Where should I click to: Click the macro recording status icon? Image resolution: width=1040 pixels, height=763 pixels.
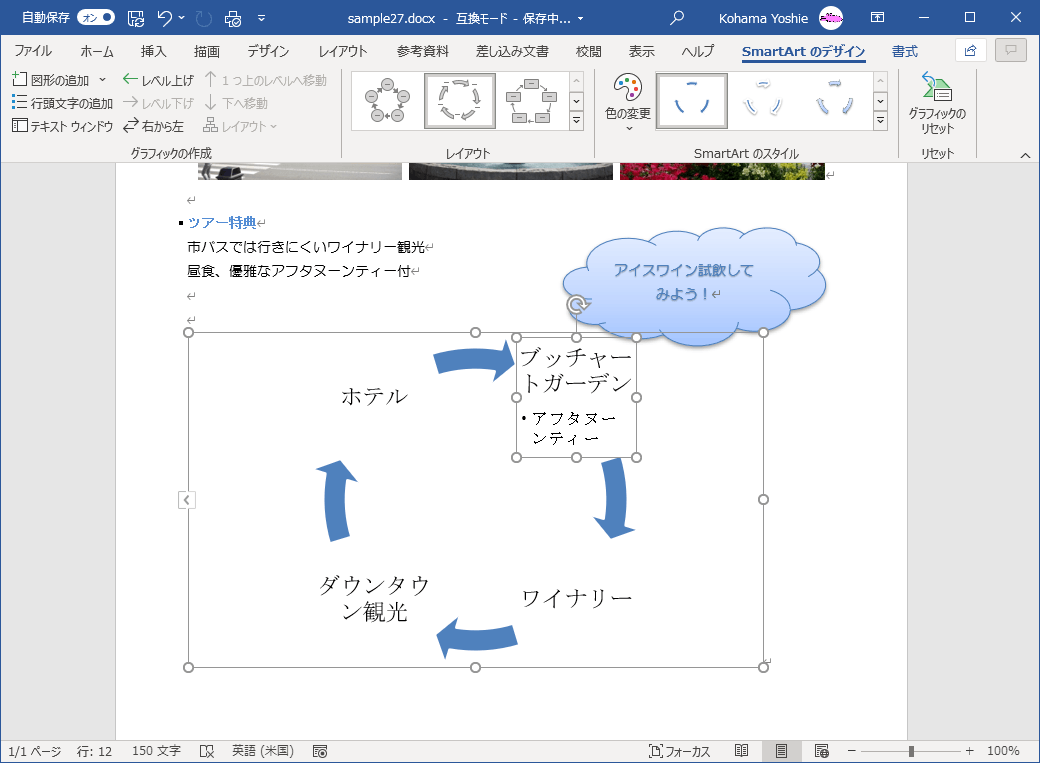(320, 751)
